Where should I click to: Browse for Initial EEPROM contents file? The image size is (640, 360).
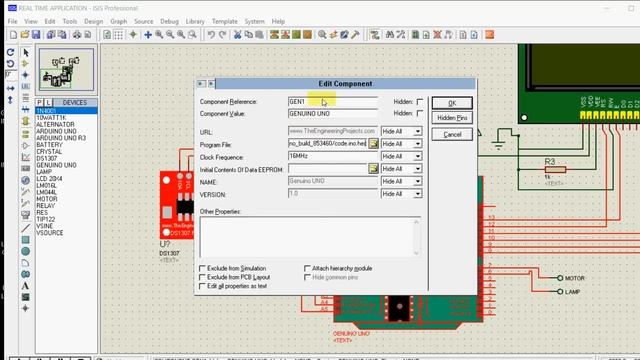coord(373,169)
